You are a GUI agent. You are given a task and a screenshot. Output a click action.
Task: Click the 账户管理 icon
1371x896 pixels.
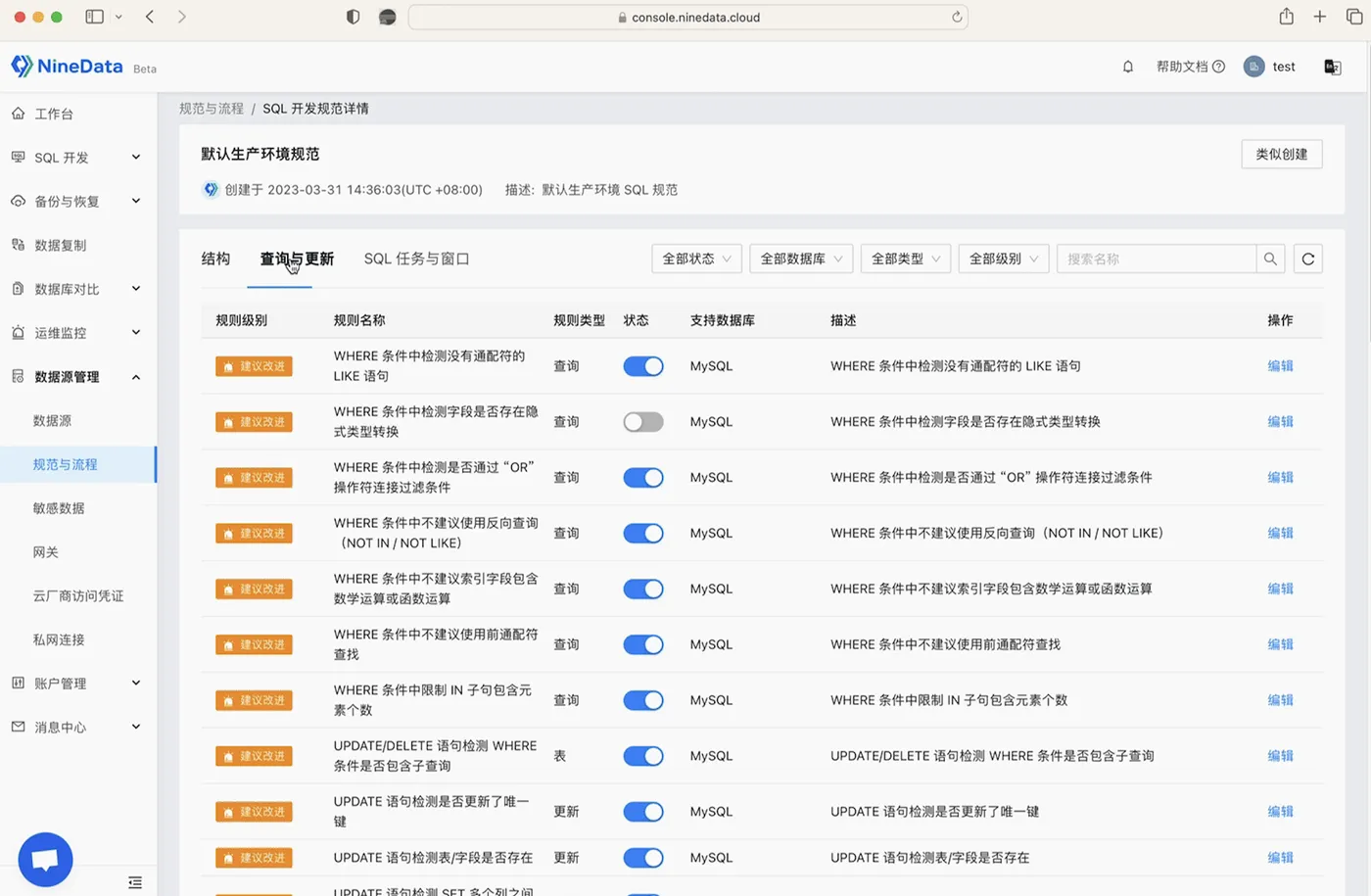point(19,683)
